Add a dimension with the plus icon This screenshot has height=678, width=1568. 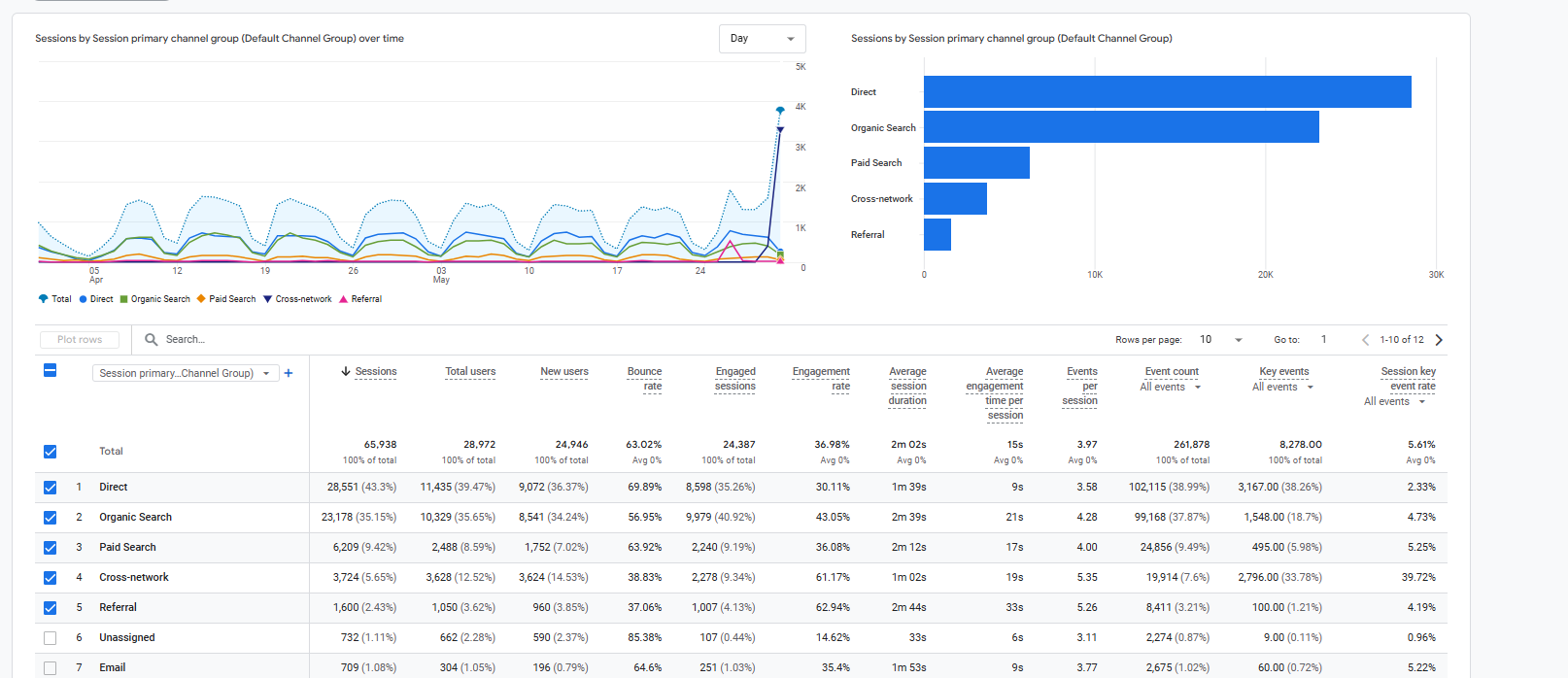289,373
